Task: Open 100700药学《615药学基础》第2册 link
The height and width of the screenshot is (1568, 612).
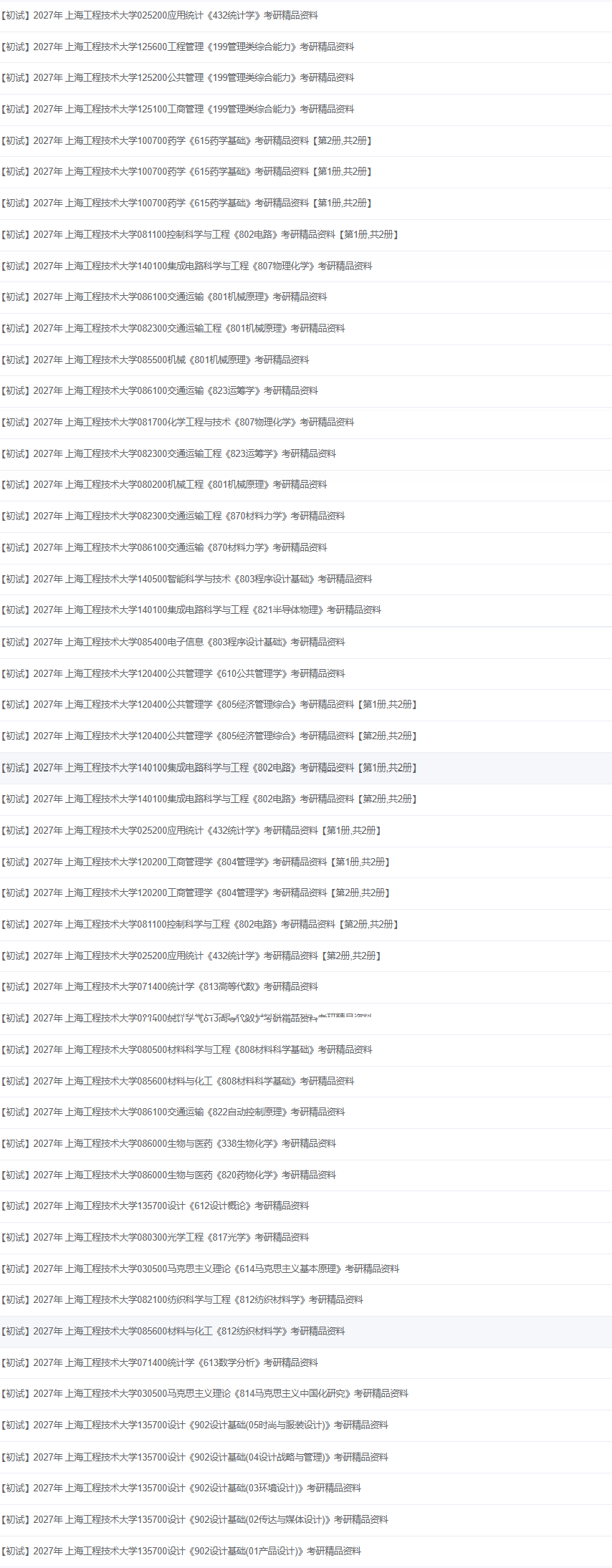Action: coord(186,140)
